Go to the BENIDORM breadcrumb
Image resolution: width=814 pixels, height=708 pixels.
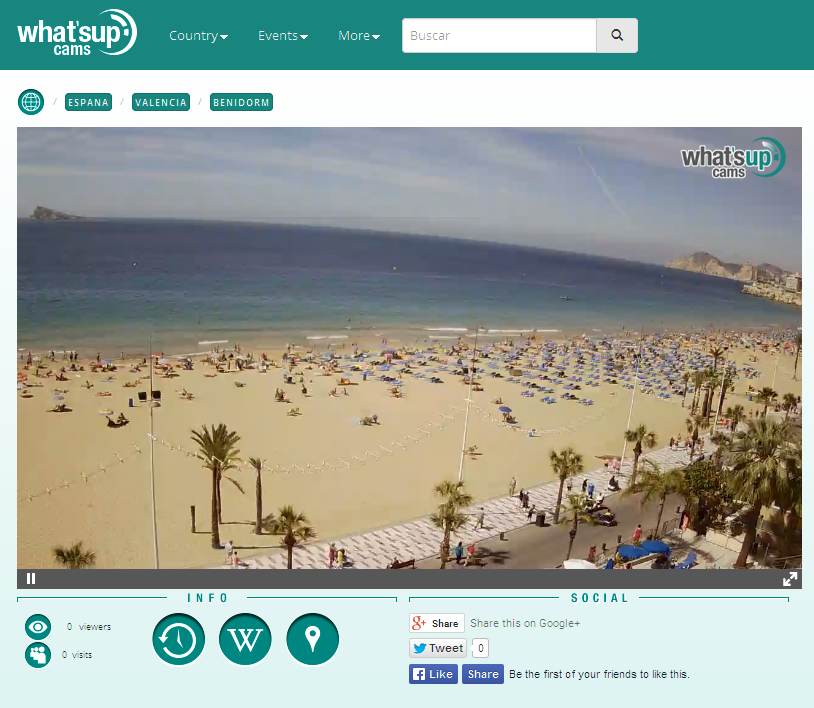pos(241,102)
